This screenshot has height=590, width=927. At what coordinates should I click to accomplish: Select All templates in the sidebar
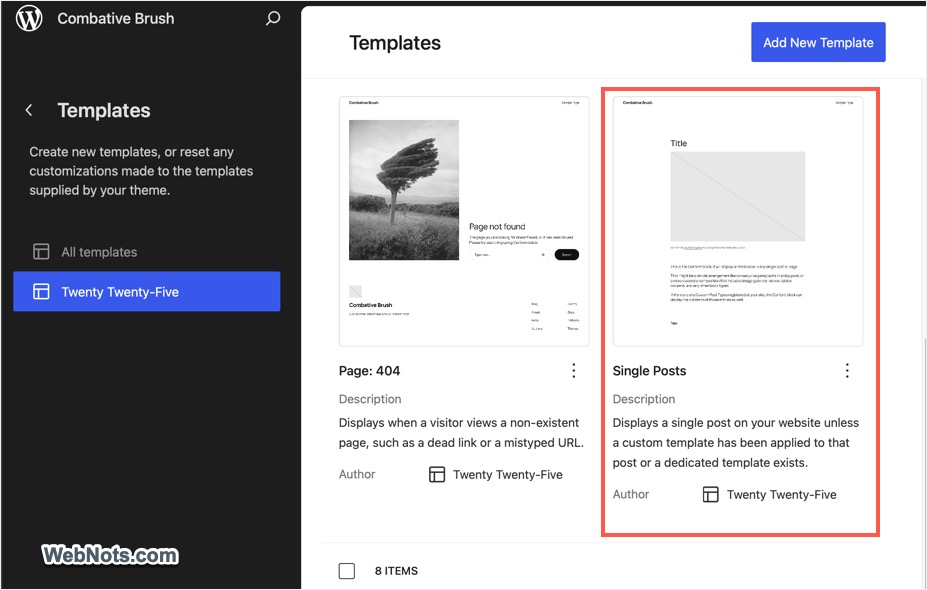(x=147, y=252)
